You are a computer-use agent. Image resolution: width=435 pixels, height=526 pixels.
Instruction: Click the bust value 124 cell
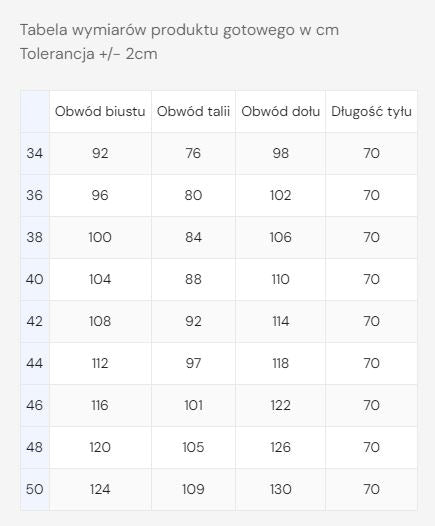(100, 489)
